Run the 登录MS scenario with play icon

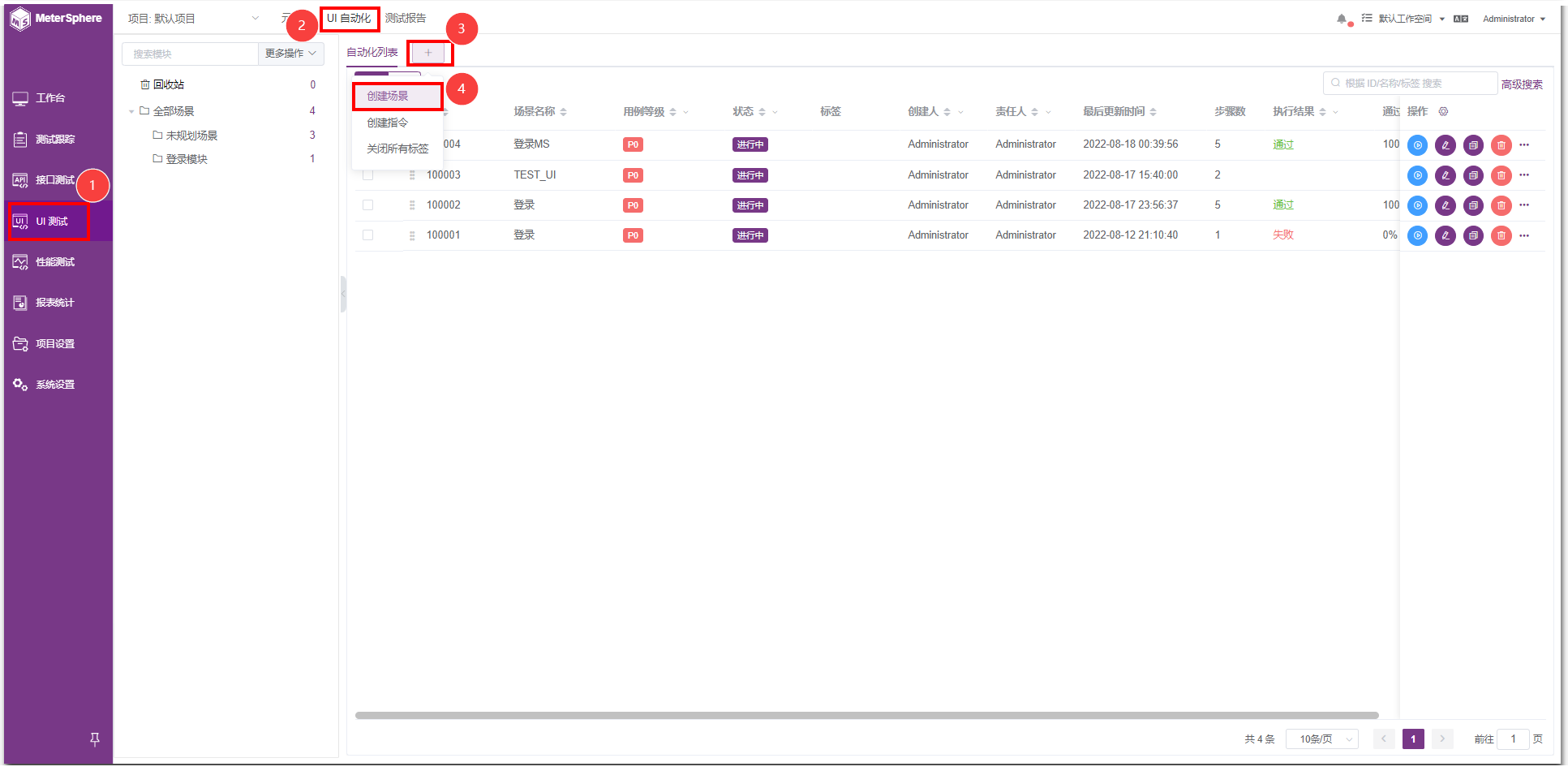[x=1417, y=145]
